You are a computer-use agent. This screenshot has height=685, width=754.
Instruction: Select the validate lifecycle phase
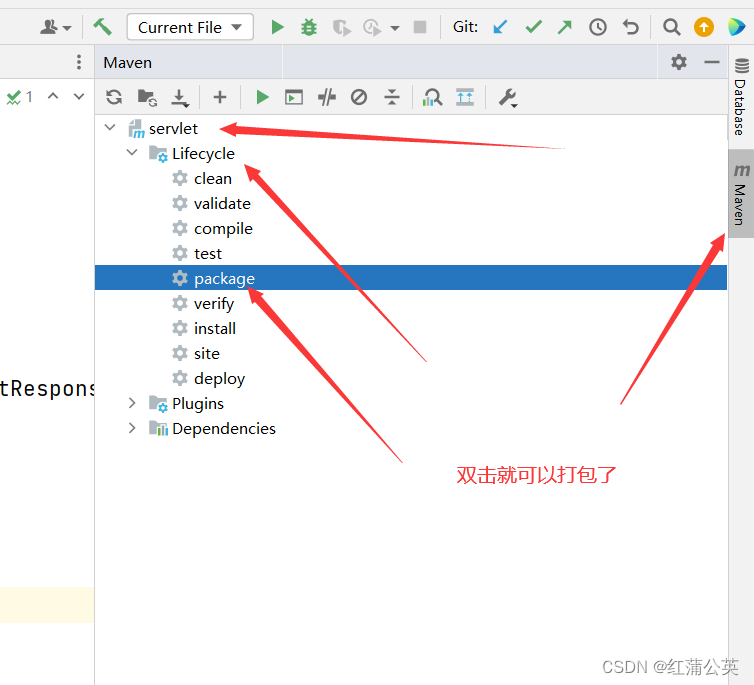click(222, 204)
